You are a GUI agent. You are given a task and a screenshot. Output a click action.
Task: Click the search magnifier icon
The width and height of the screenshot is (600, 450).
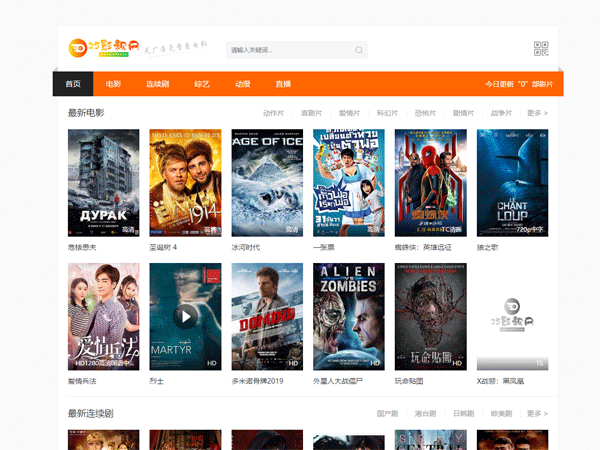pos(359,50)
